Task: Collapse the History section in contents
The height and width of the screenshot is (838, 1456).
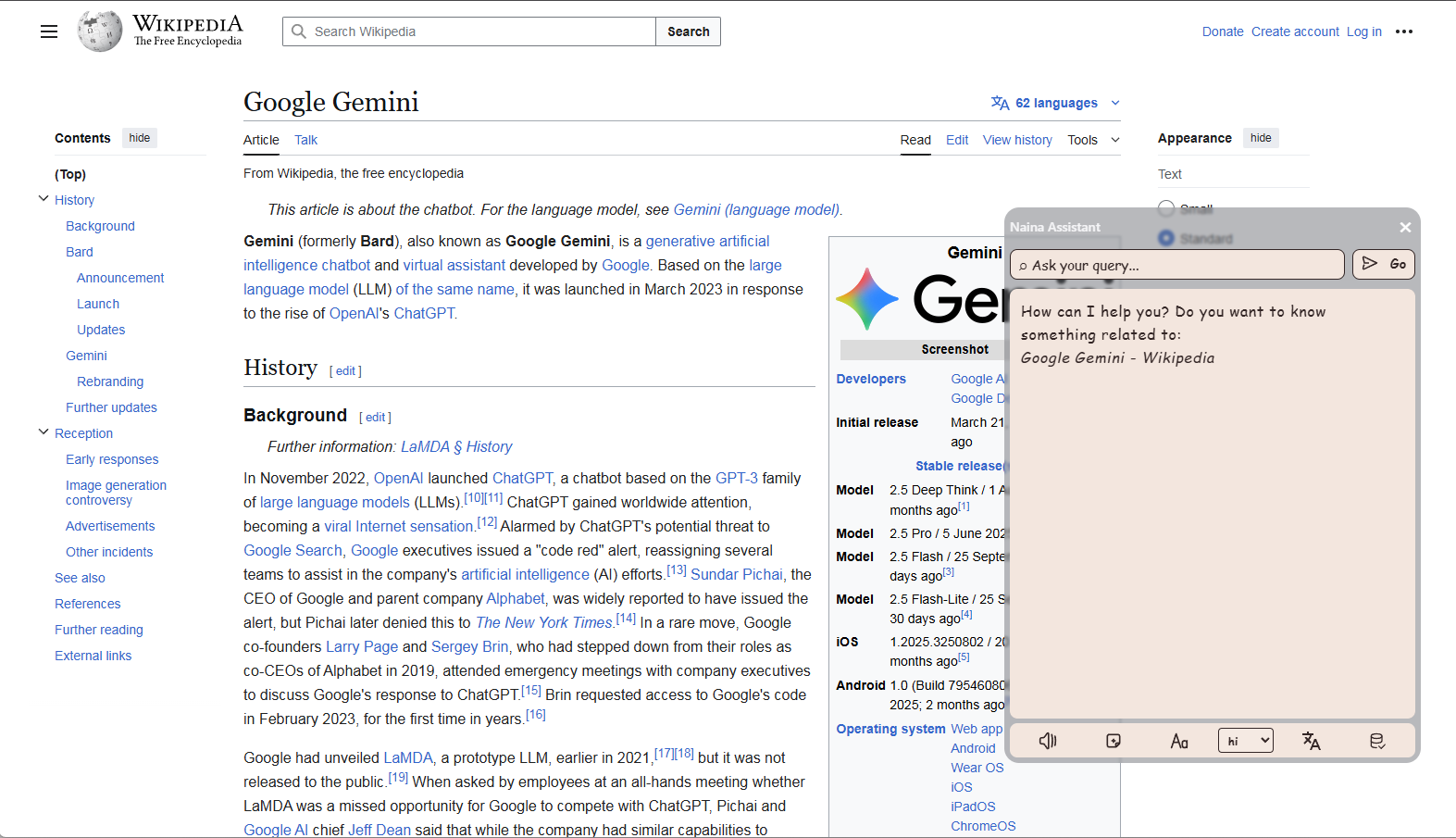Action: [x=44, y=199]
